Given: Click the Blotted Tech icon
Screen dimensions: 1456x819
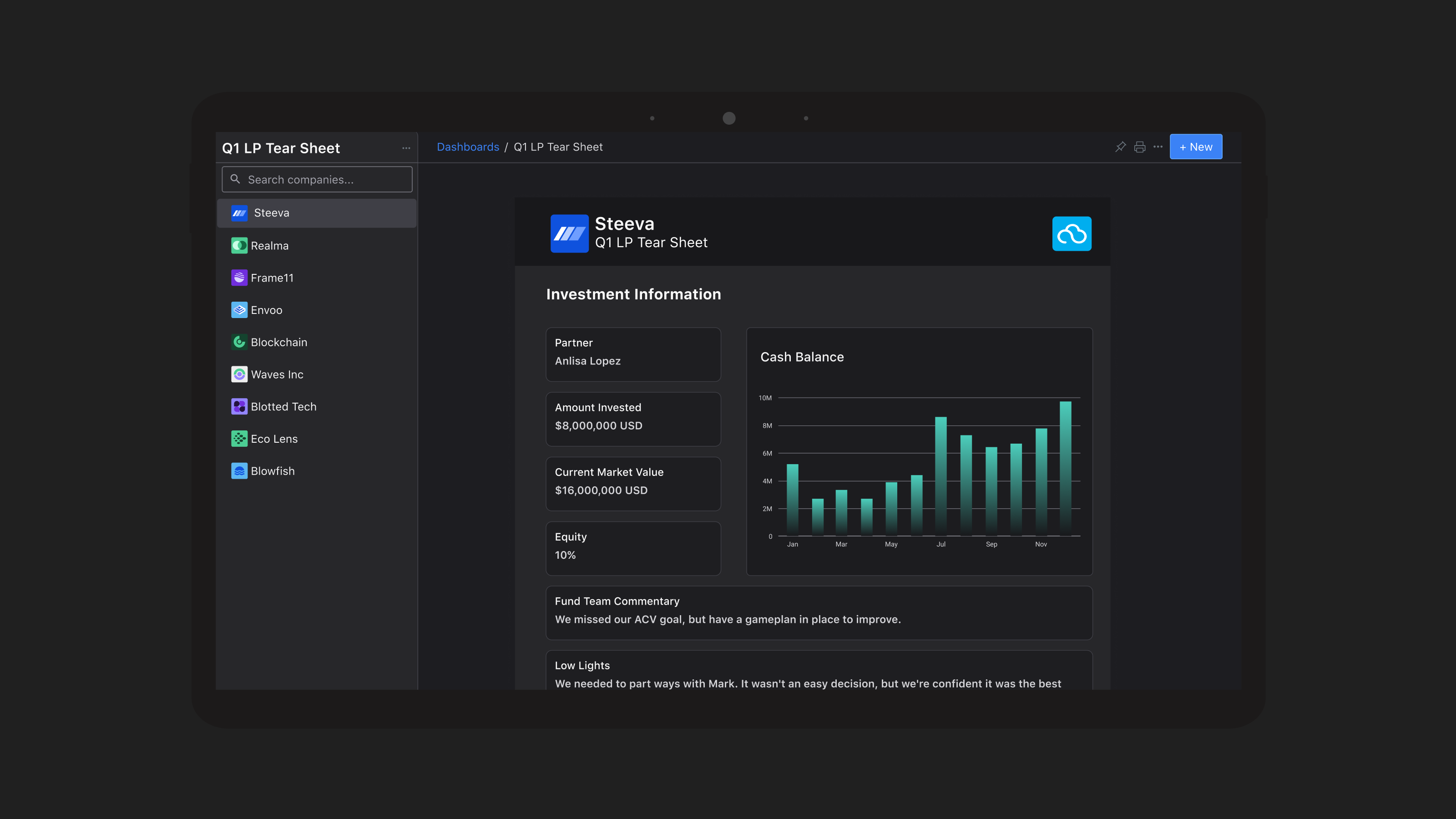Looking at the screenshot, I should [x=239, y=407].
